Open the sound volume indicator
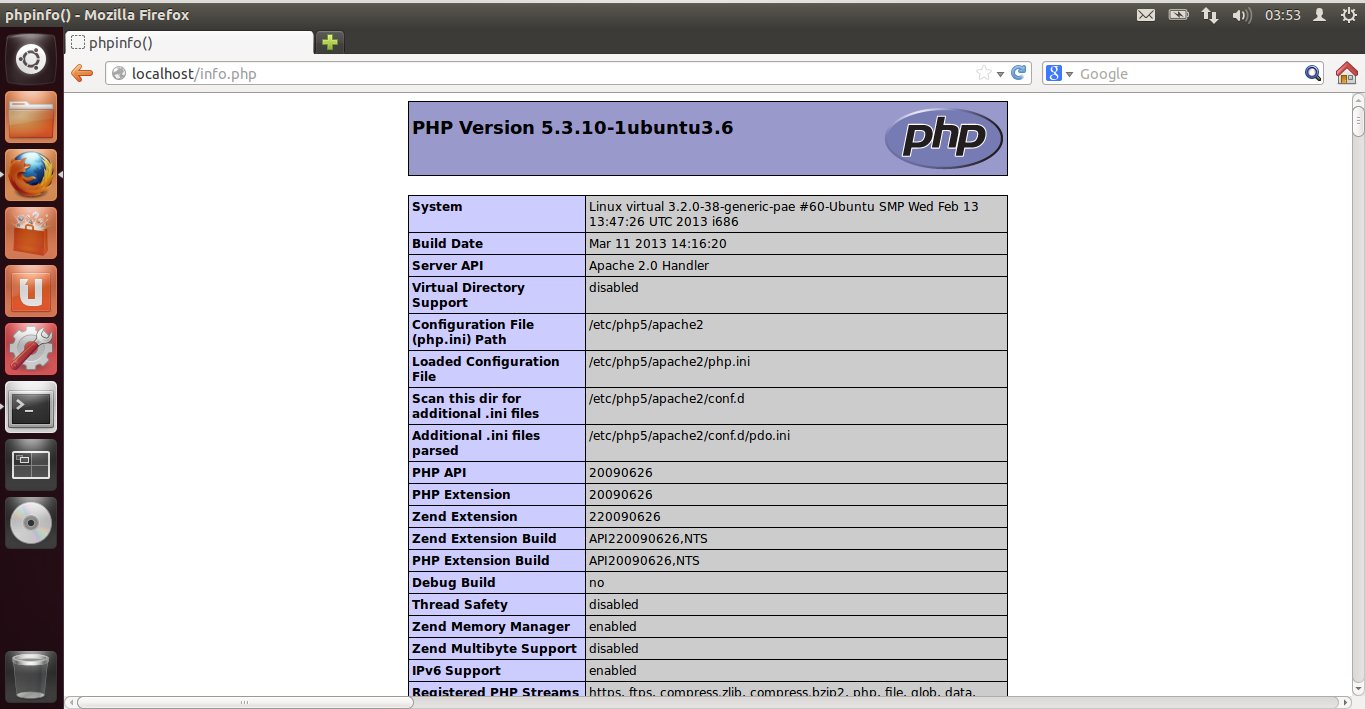Screen dimensions: 1365x709 (x=1241, y=15)
